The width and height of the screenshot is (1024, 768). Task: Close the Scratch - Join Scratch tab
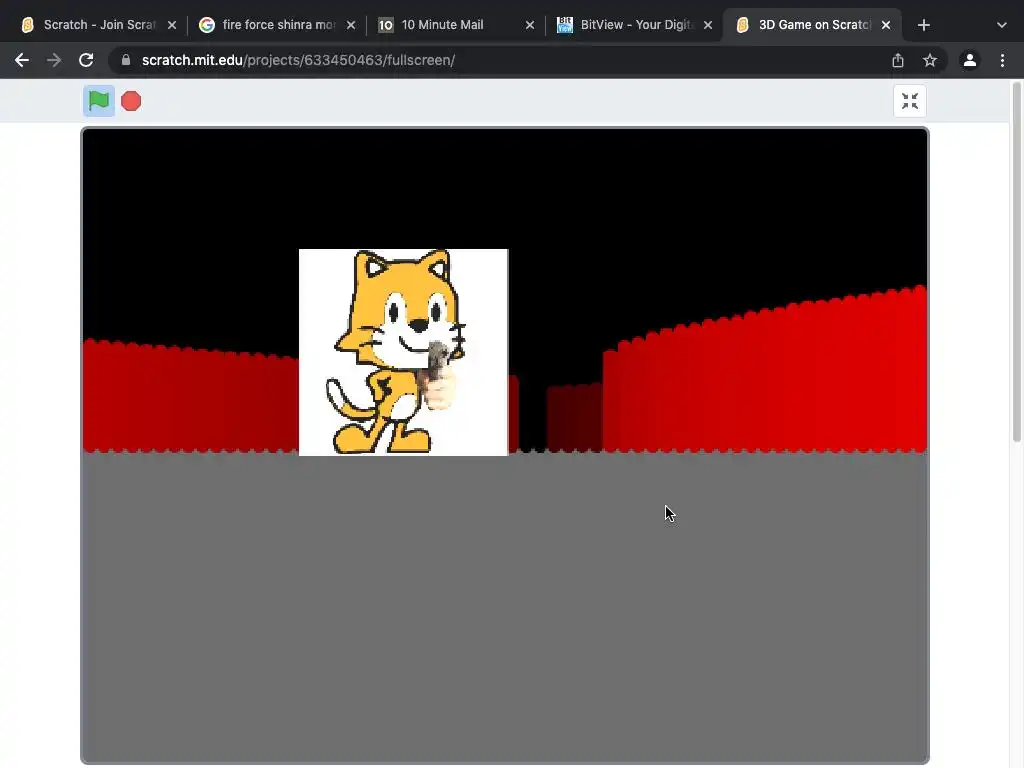172,25
